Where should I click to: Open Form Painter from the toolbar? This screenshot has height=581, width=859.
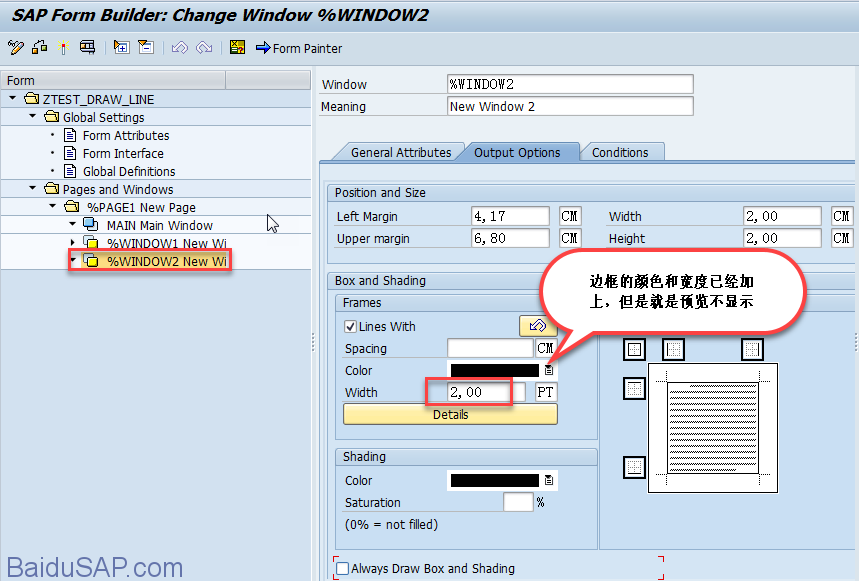click(299, 48)
